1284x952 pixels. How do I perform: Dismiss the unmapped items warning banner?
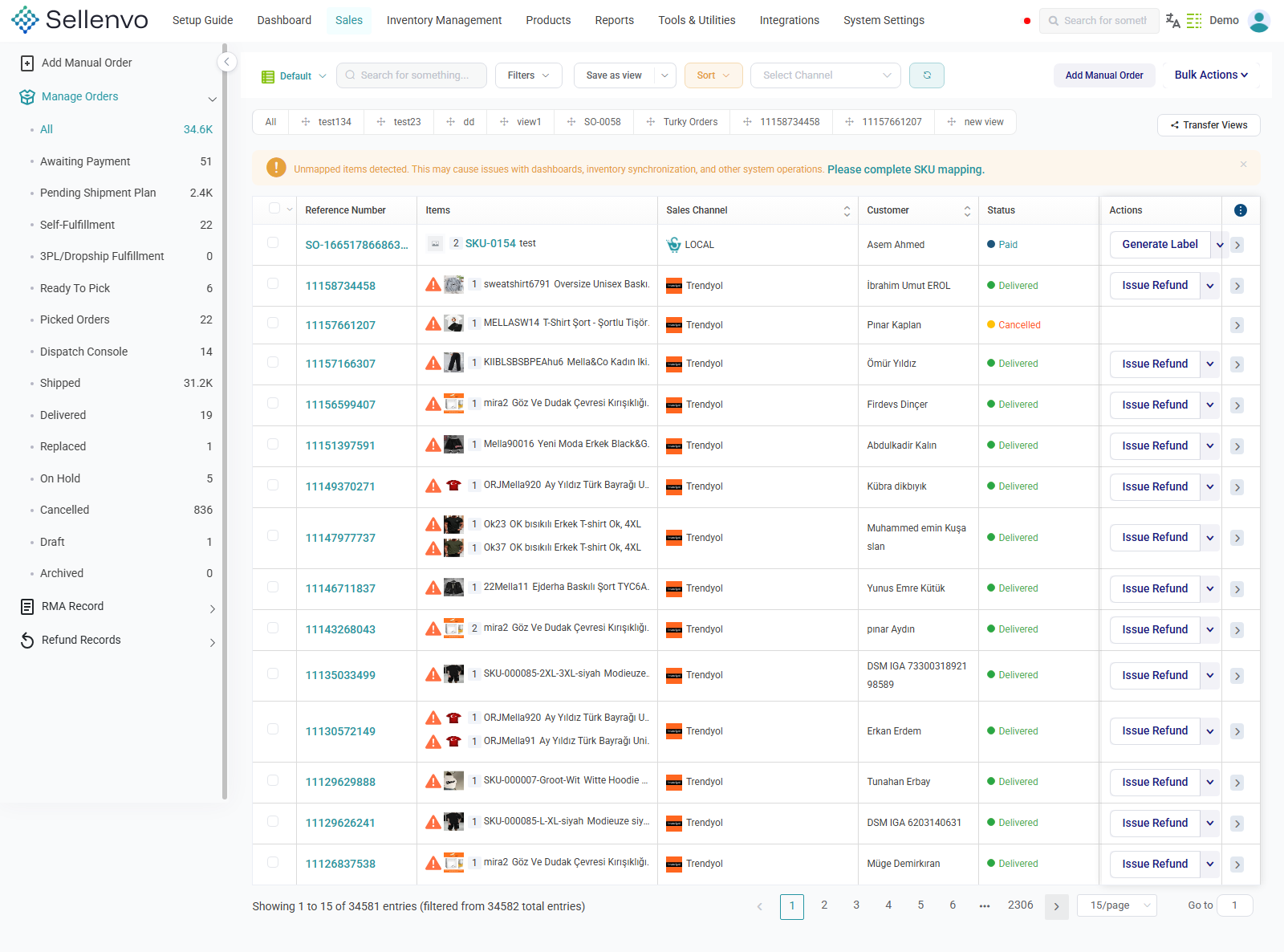click(1243, 164)
